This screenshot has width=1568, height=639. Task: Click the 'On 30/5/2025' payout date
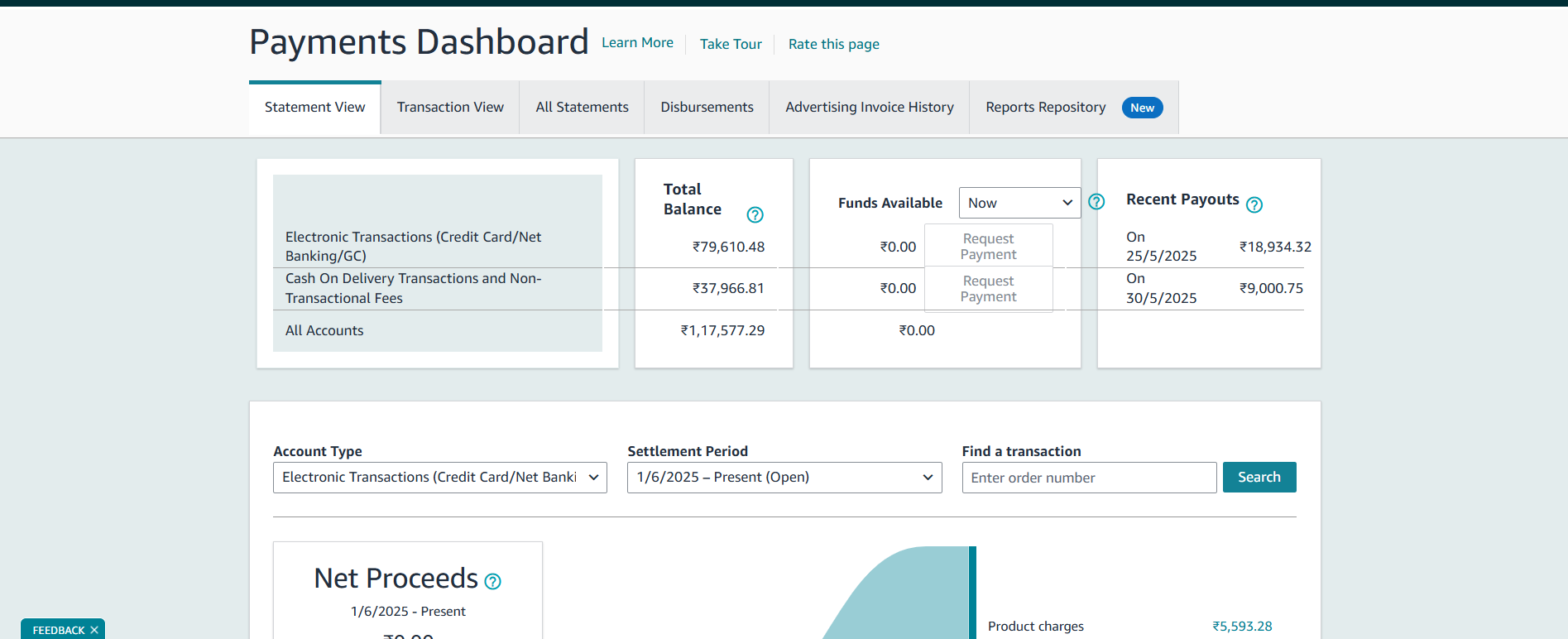click(1161, 288)
